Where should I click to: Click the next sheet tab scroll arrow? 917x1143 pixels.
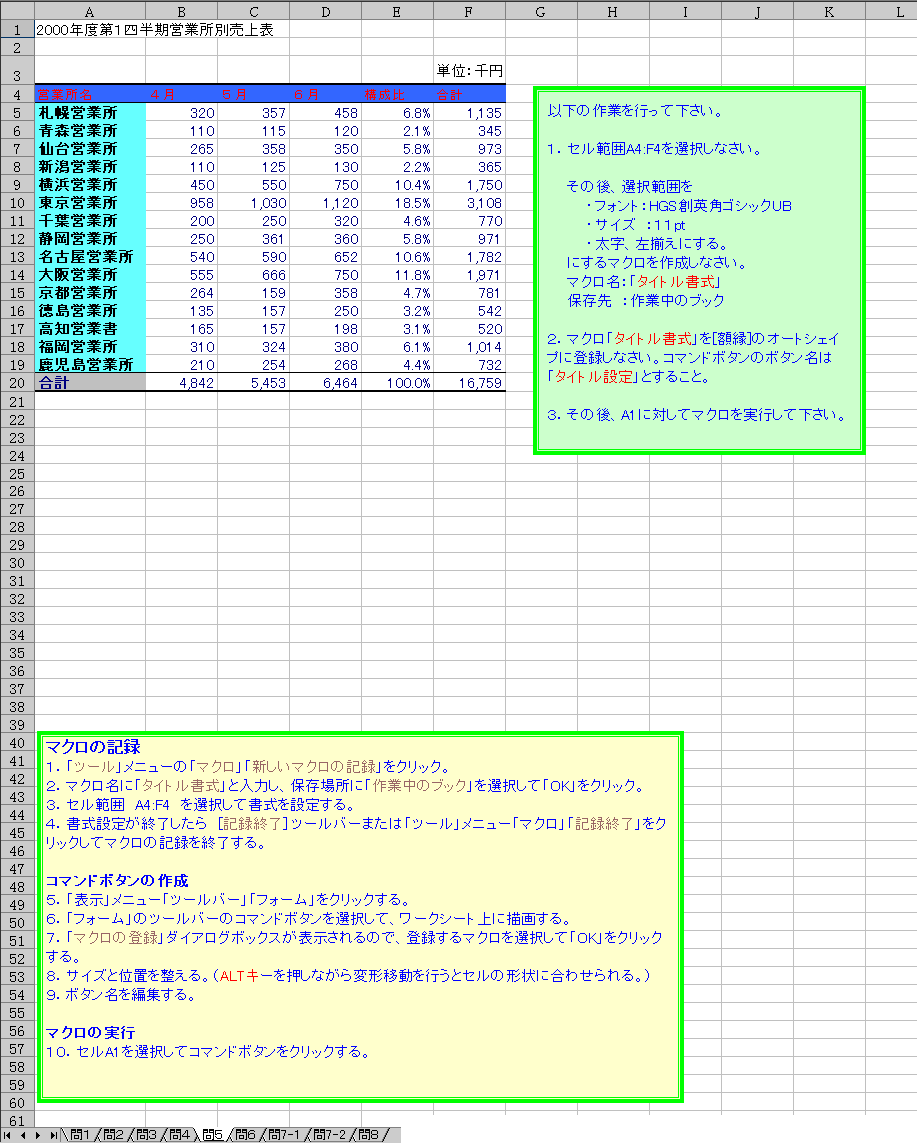[37, 1135]
